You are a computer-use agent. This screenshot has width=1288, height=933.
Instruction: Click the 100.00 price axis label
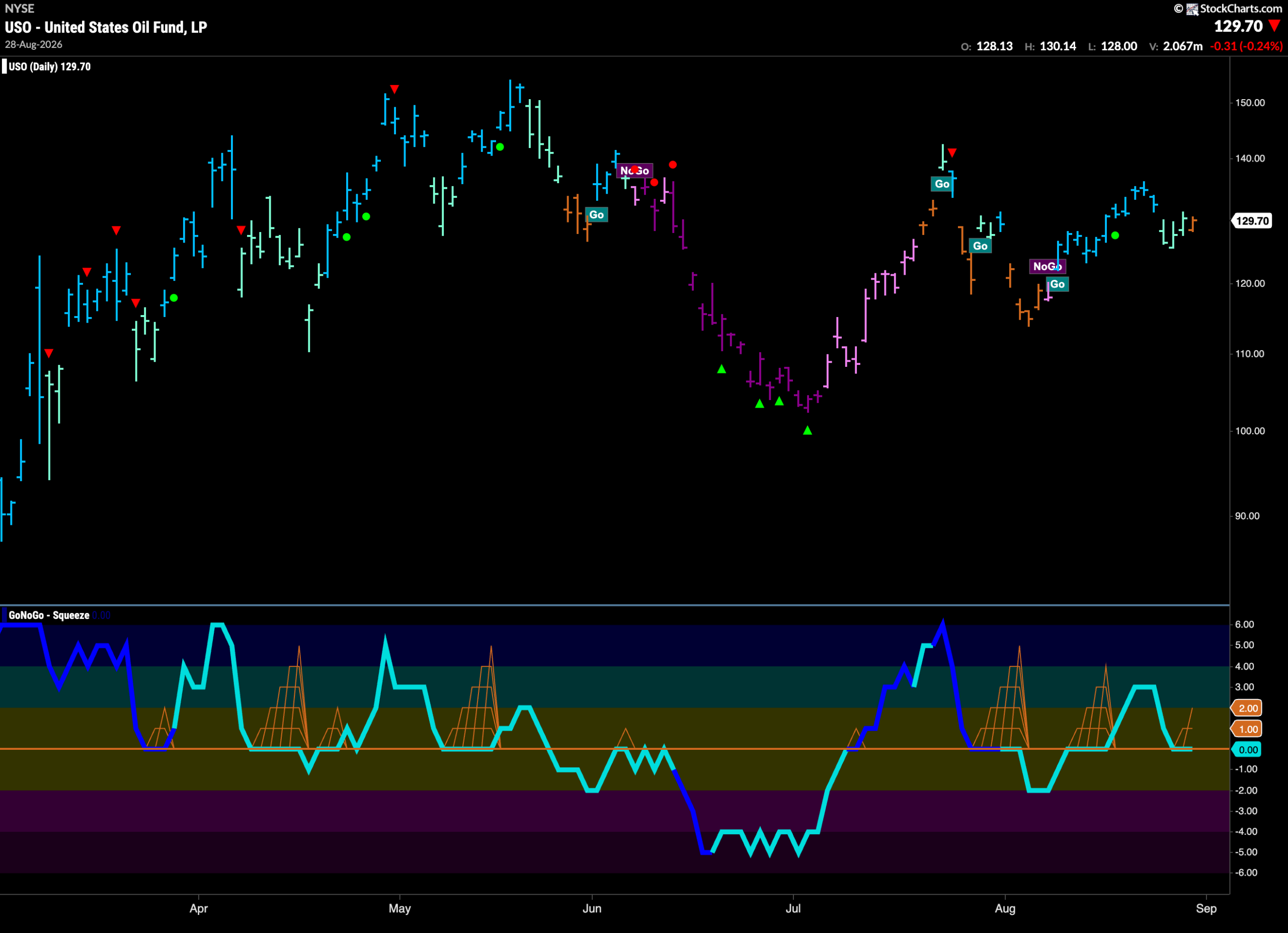[1250, 431]
